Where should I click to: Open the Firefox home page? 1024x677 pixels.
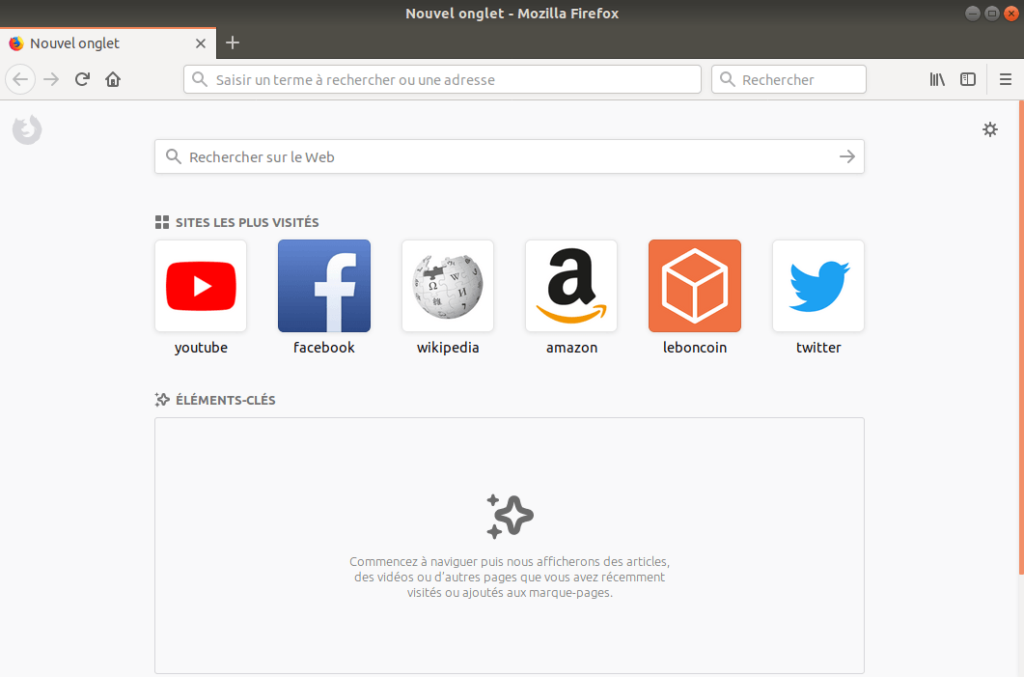coord(113,80)
